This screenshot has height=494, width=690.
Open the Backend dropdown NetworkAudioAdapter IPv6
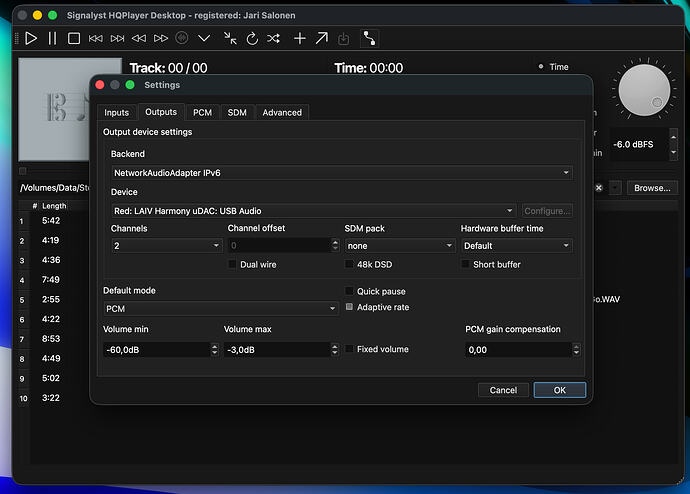click(x=341, y=173)
